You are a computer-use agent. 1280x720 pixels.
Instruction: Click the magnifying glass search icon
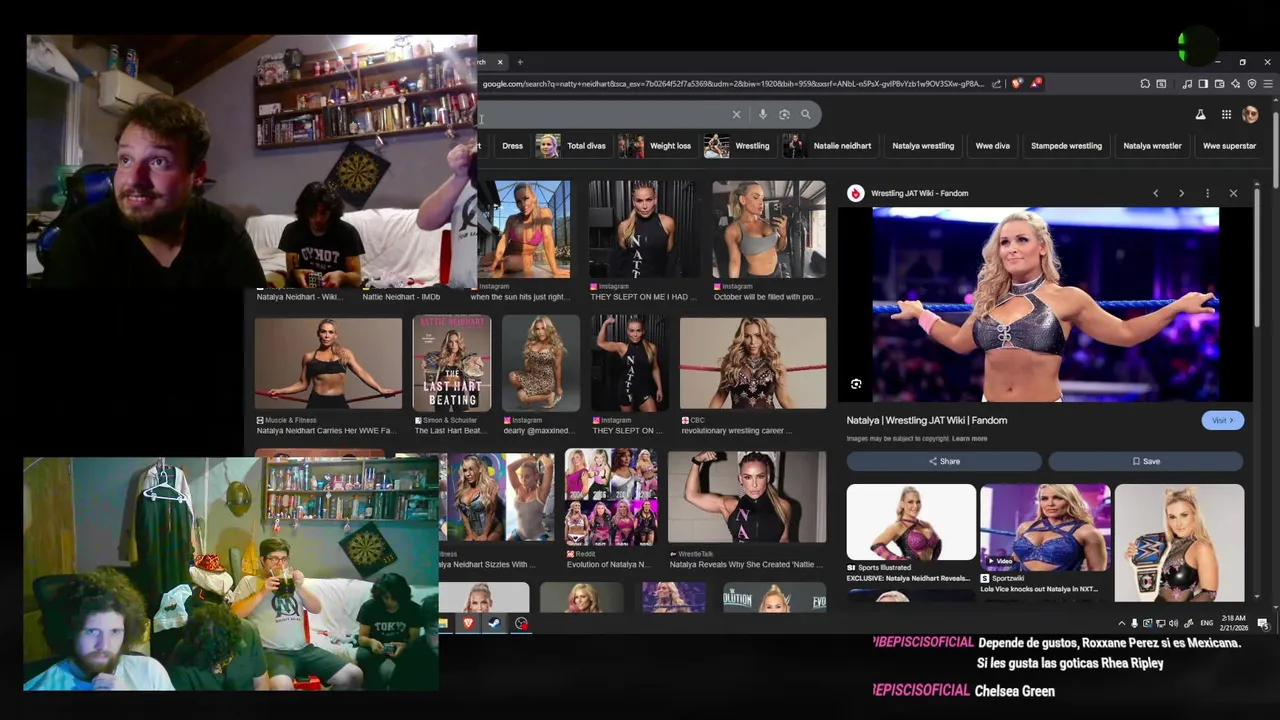pyautogui.click(x=806, y=114)
